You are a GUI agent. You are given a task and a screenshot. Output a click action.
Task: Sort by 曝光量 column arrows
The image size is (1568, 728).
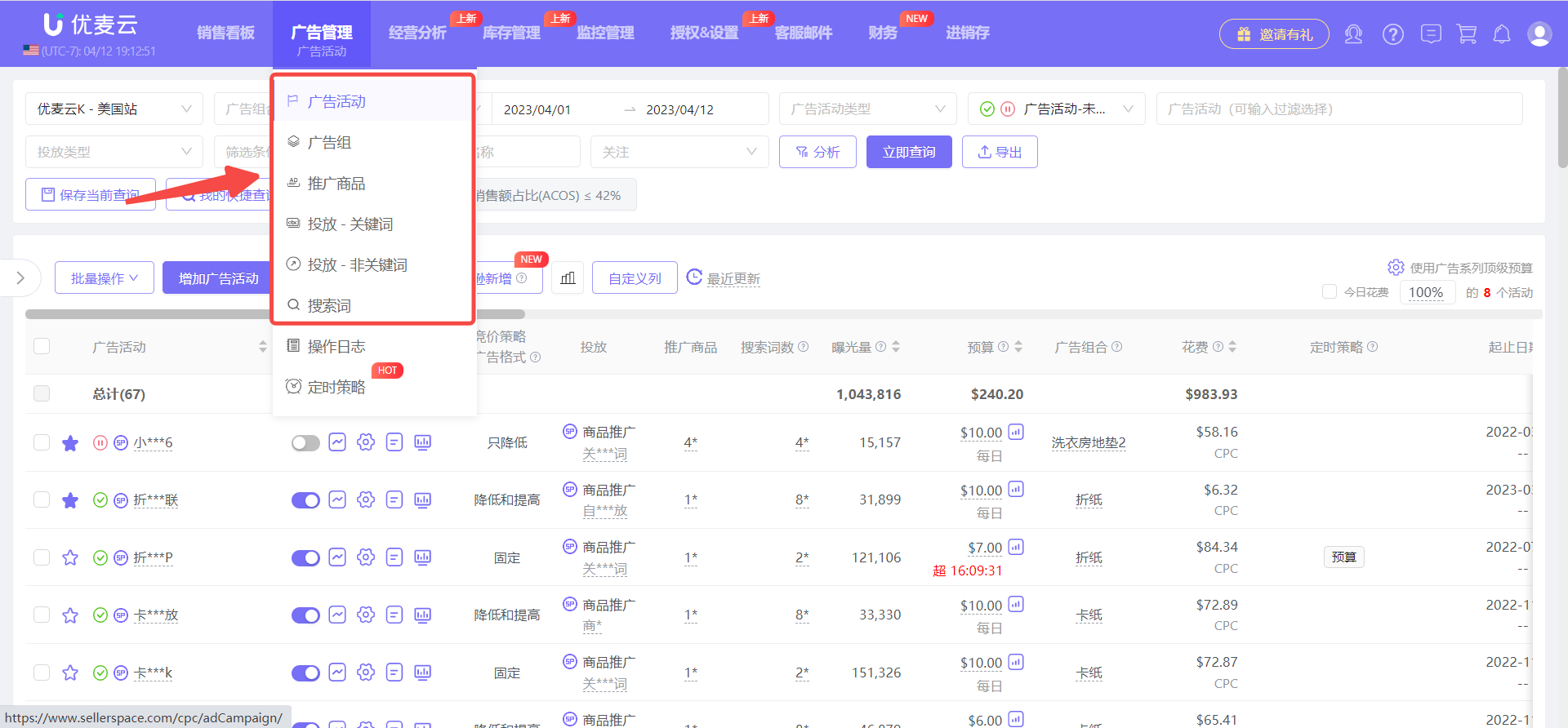tap(896, 347)
